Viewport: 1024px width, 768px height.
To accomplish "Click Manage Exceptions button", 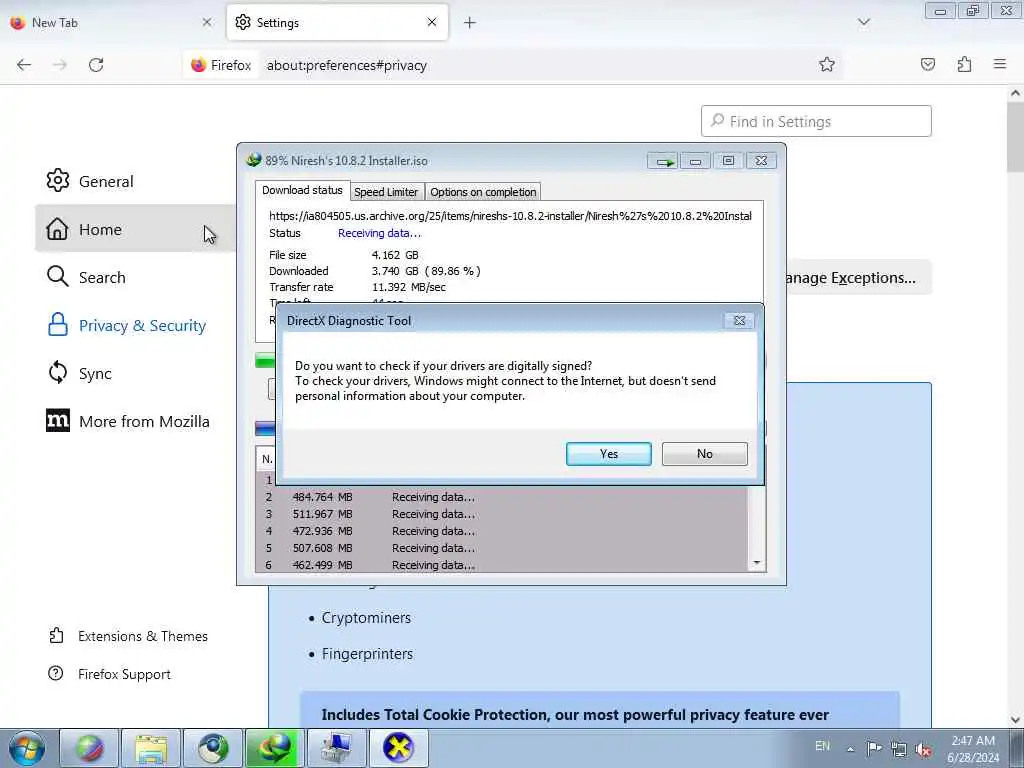I will pos(859,278).
